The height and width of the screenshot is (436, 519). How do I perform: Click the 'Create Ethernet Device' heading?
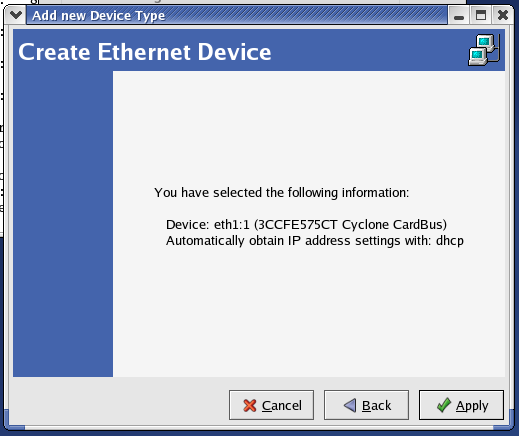(x=145, y=52)
